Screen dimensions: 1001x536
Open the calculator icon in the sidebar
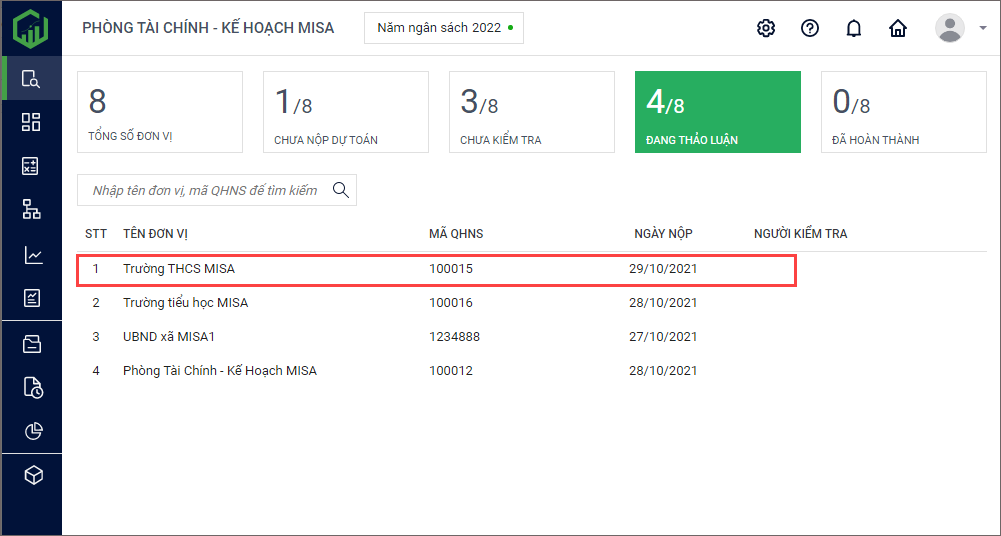click(31, 166)
